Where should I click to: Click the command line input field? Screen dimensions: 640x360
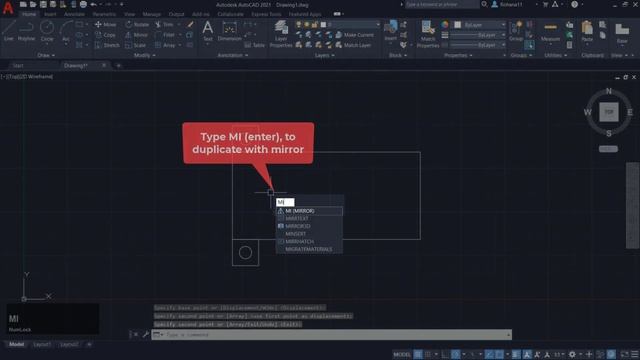coord(331,335)
